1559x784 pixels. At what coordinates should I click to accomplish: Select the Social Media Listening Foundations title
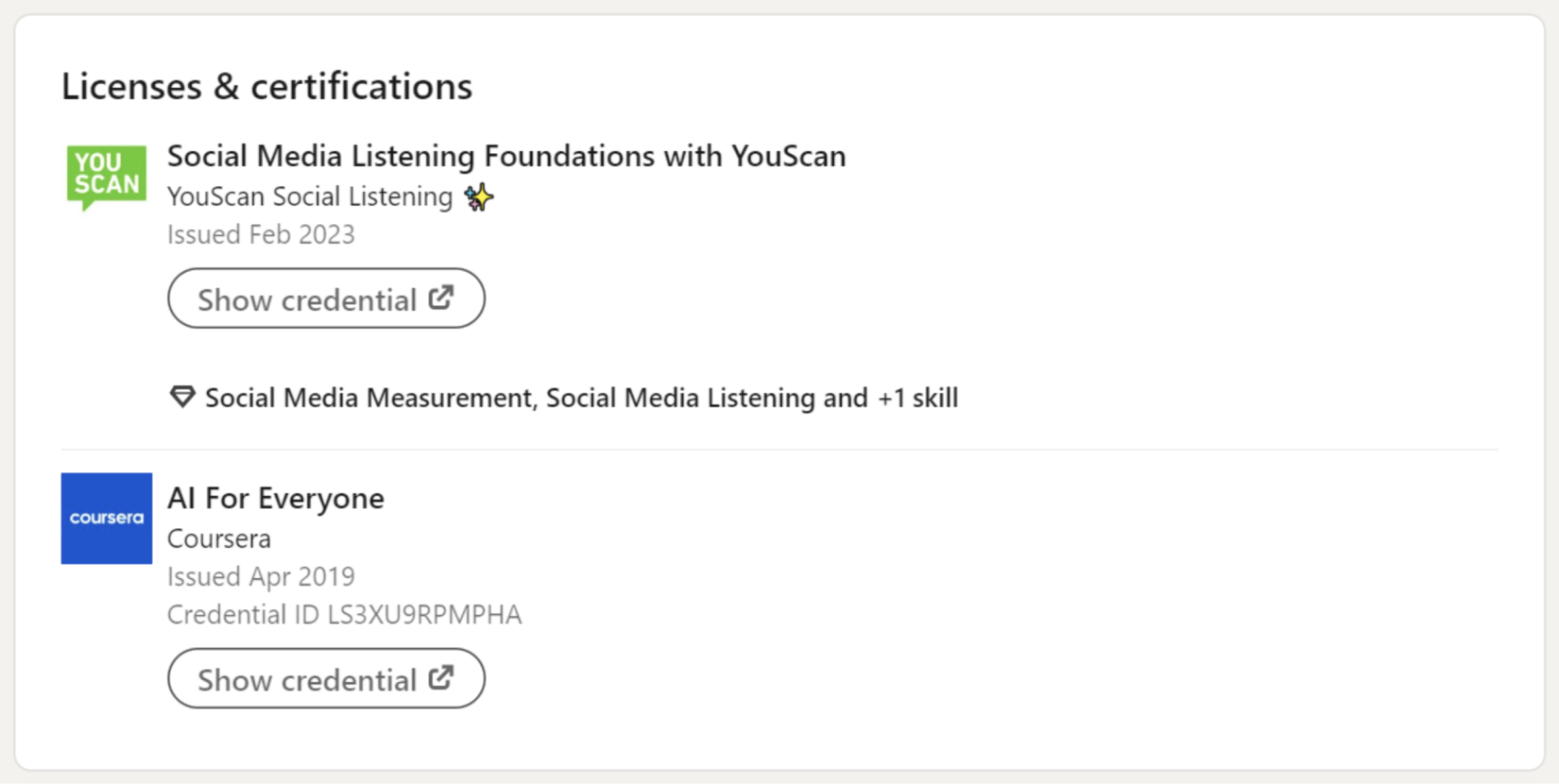tap(505, 156)
